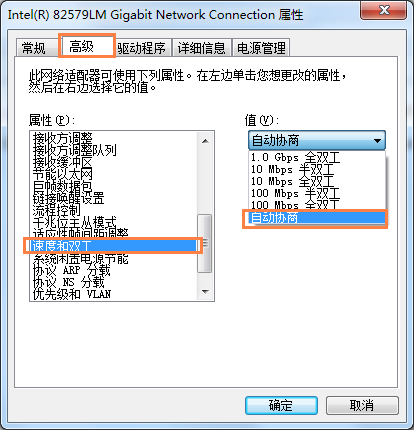Click the property list scrollbar thumb

click(205, 243)
